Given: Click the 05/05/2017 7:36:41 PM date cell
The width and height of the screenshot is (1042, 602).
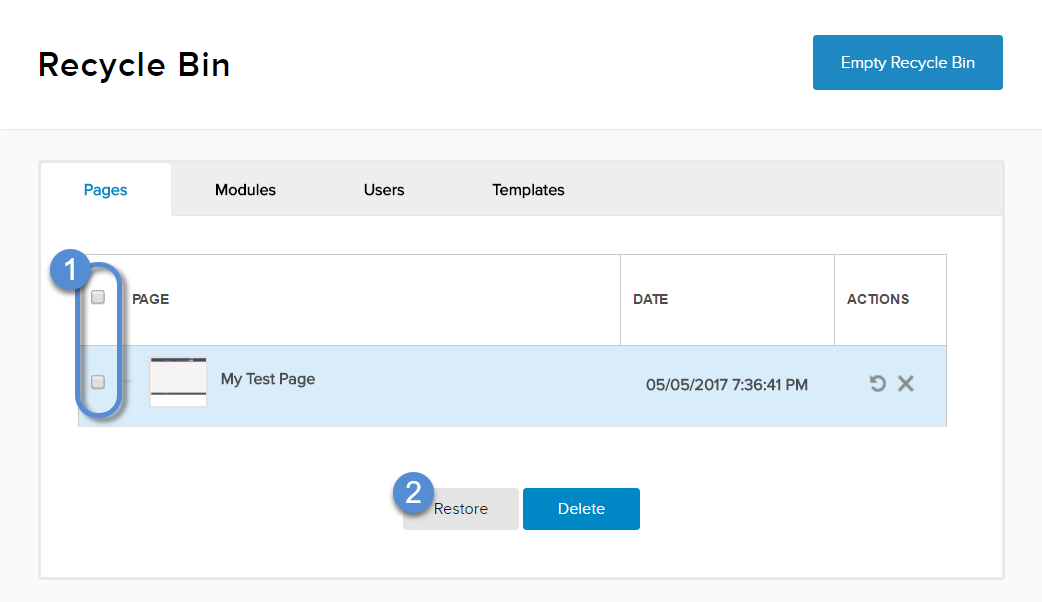Looking at the screenshot, I should [727, 385].
